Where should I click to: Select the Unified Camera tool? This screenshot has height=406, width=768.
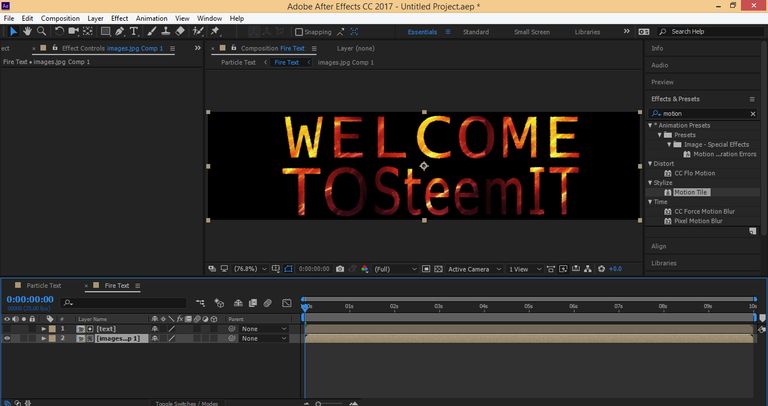[73, 31]
